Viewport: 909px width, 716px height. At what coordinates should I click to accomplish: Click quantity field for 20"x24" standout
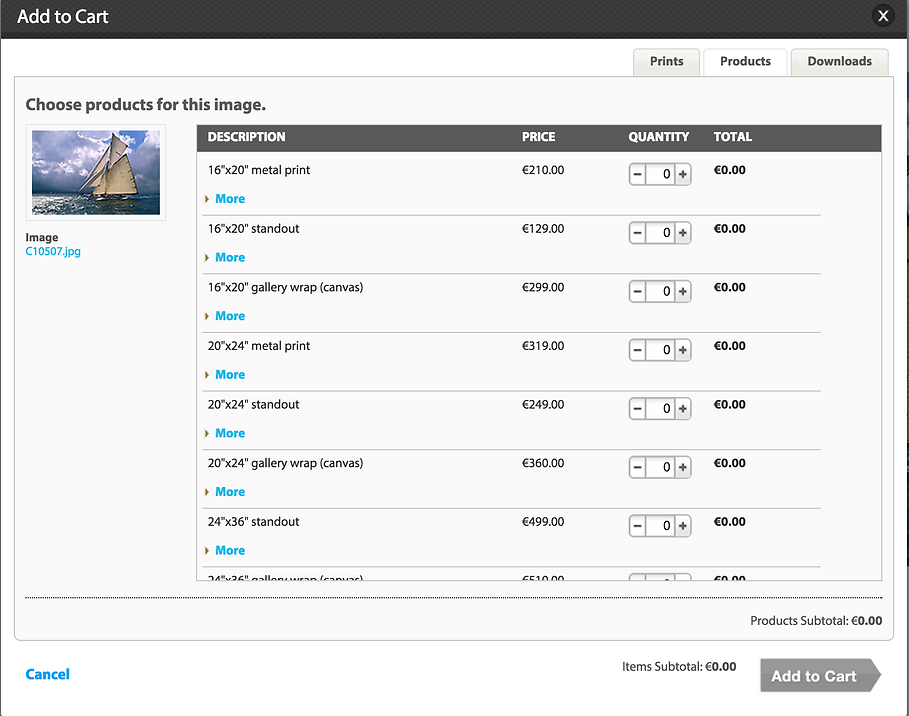[x=660, y=409]
